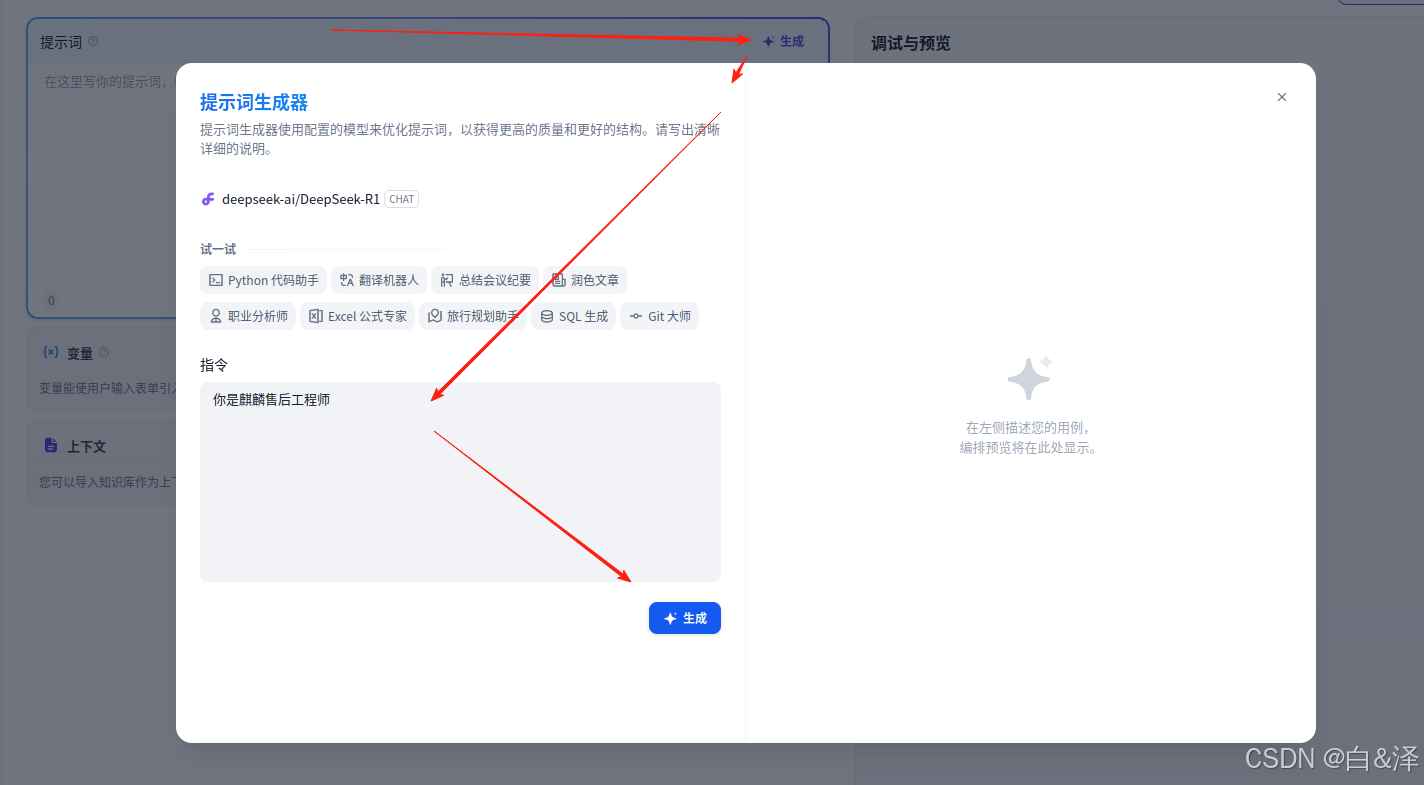Click the database icon on SQL 生成
The image size is (1424, 785).
546,316
